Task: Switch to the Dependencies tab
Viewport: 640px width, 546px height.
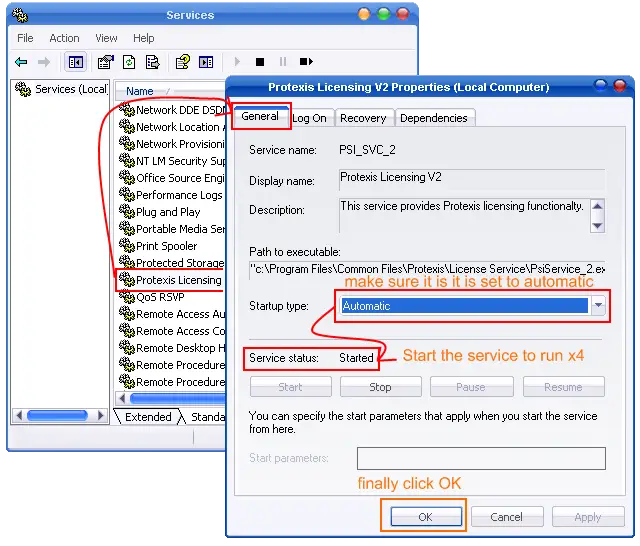Action: pos(434,118)
